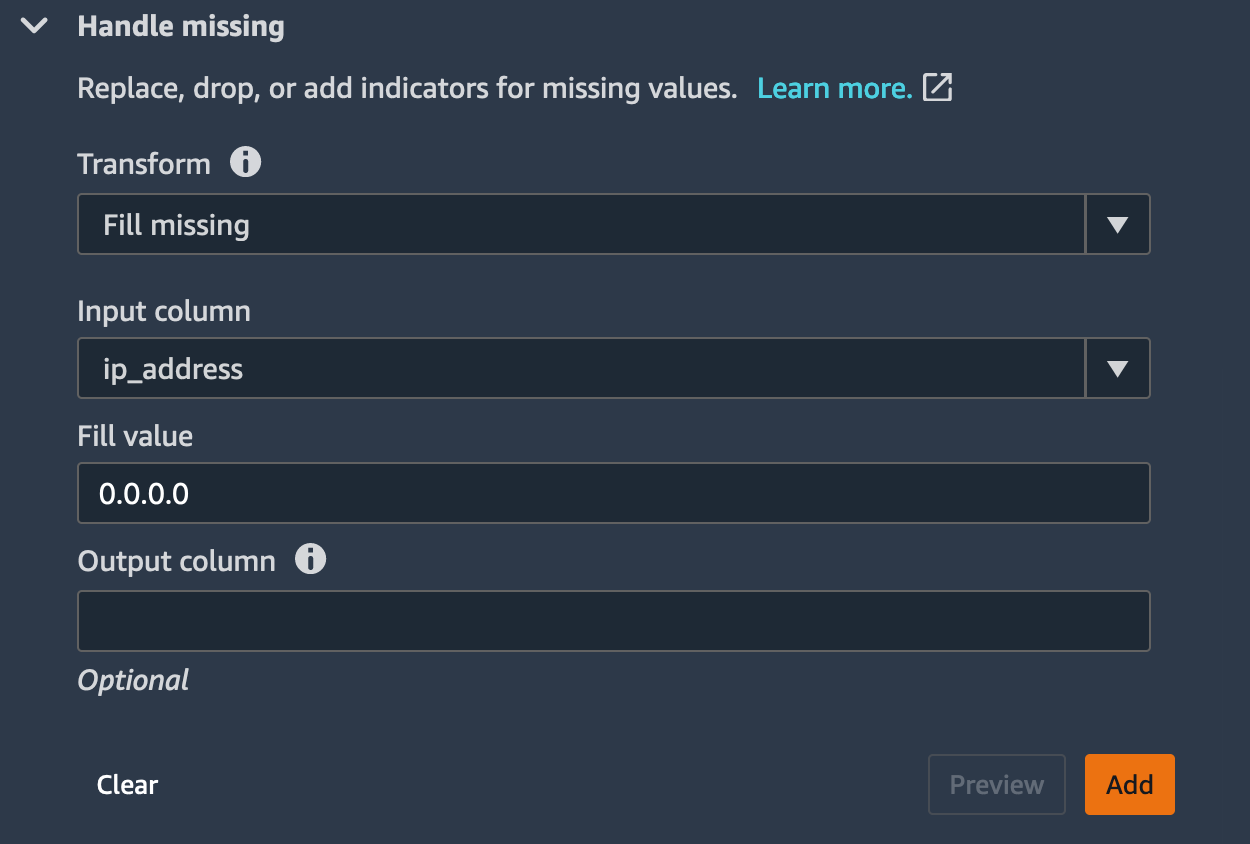Click the Input column field label
This screenshot has height=844, width=1250.
[x=164, y=311]
